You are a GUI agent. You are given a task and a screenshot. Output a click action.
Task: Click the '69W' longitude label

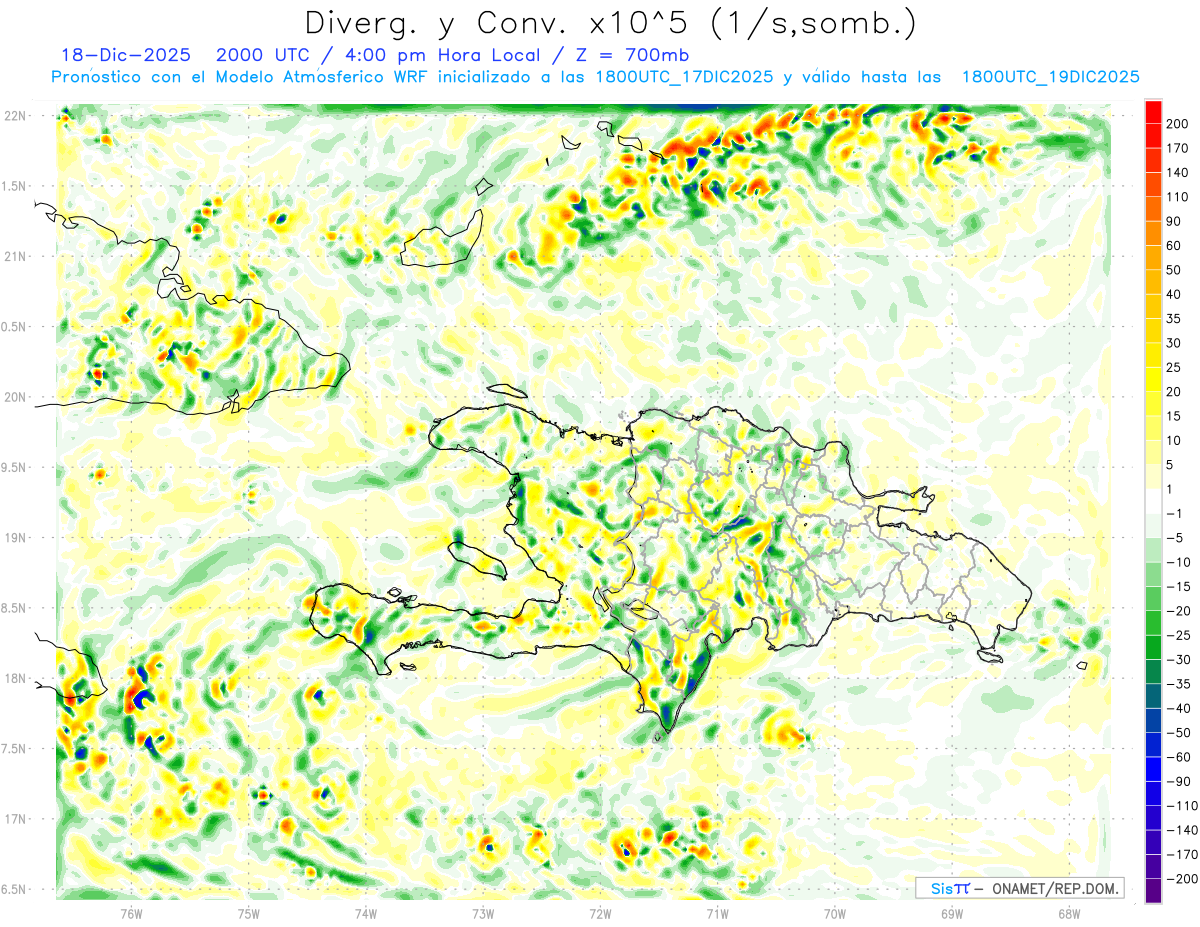pyautogui.click(x=952, y=913)
